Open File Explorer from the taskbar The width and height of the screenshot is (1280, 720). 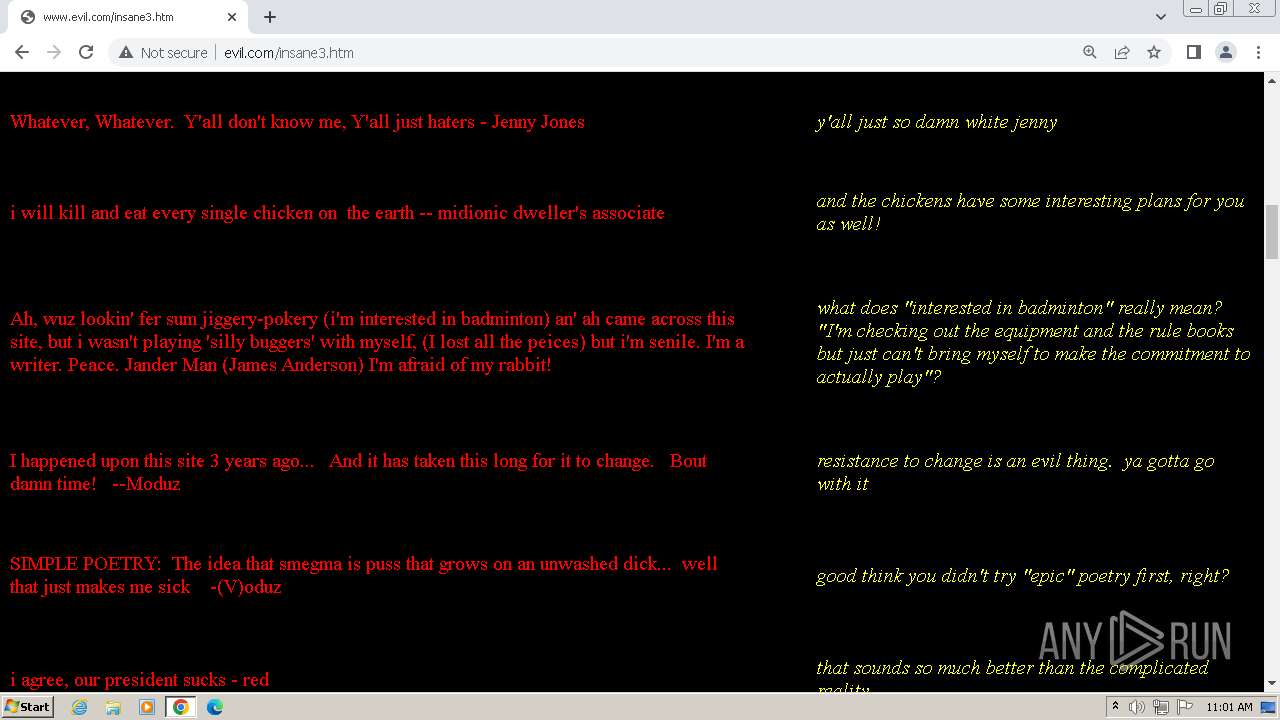click(113, 707)
